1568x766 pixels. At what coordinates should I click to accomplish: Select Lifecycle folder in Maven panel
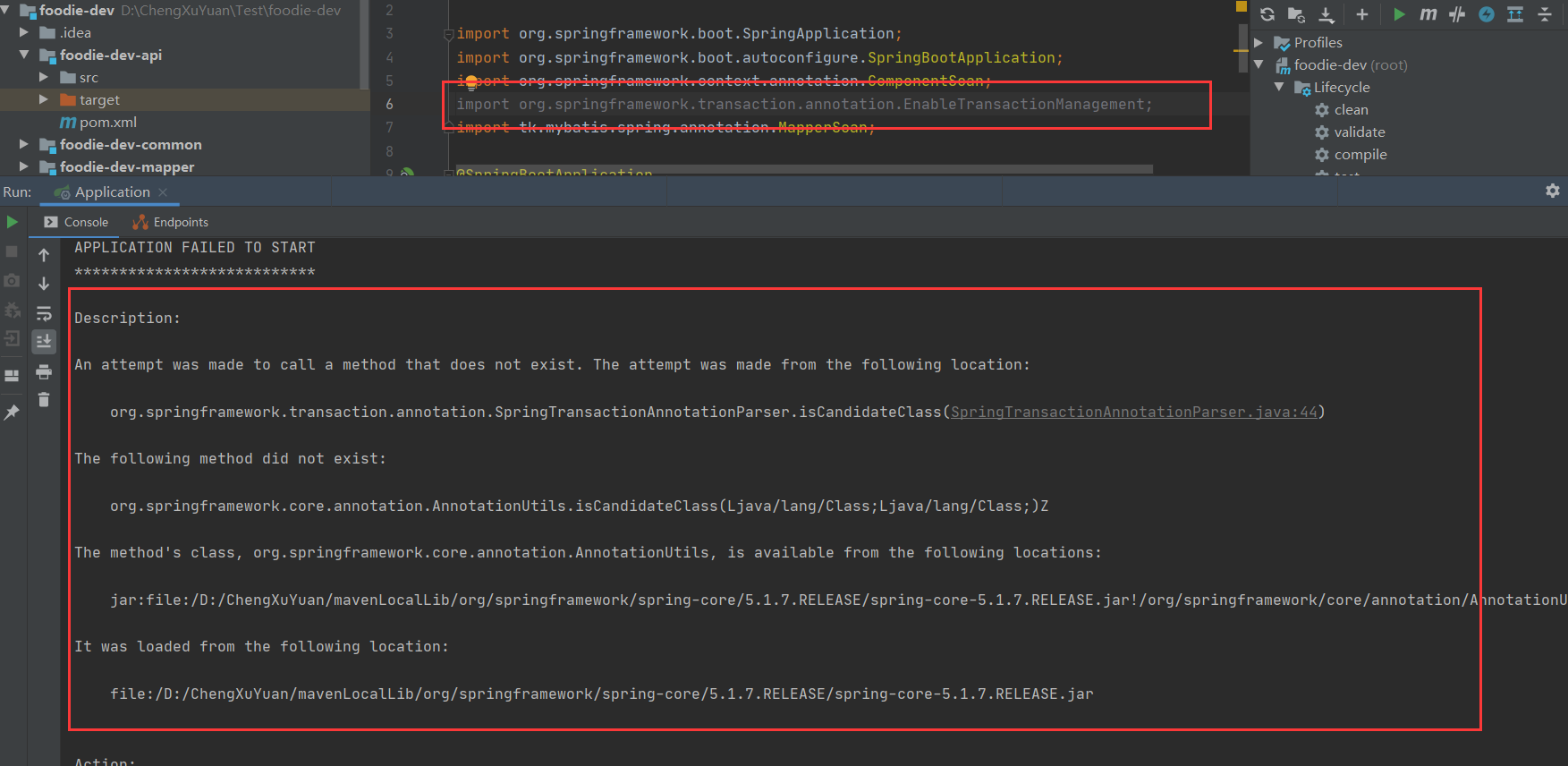point(1332,87)
